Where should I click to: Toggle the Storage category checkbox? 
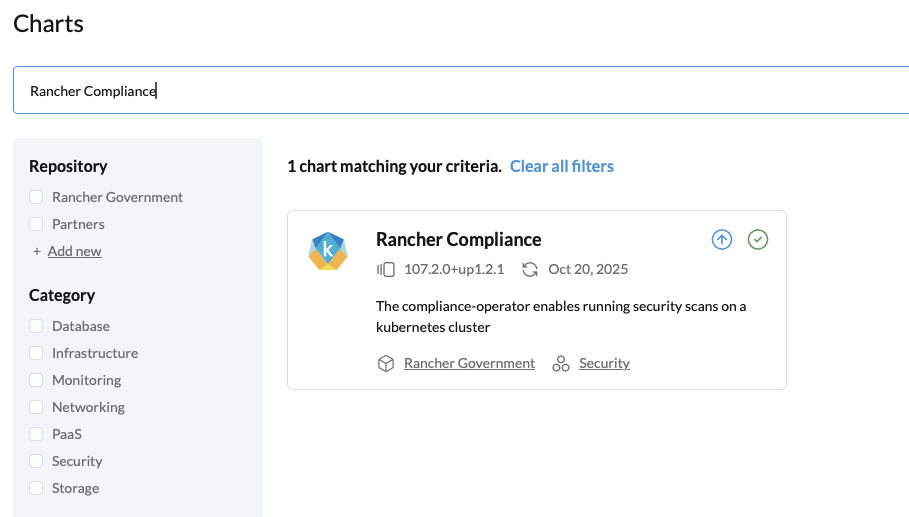(x=36, y=488)
